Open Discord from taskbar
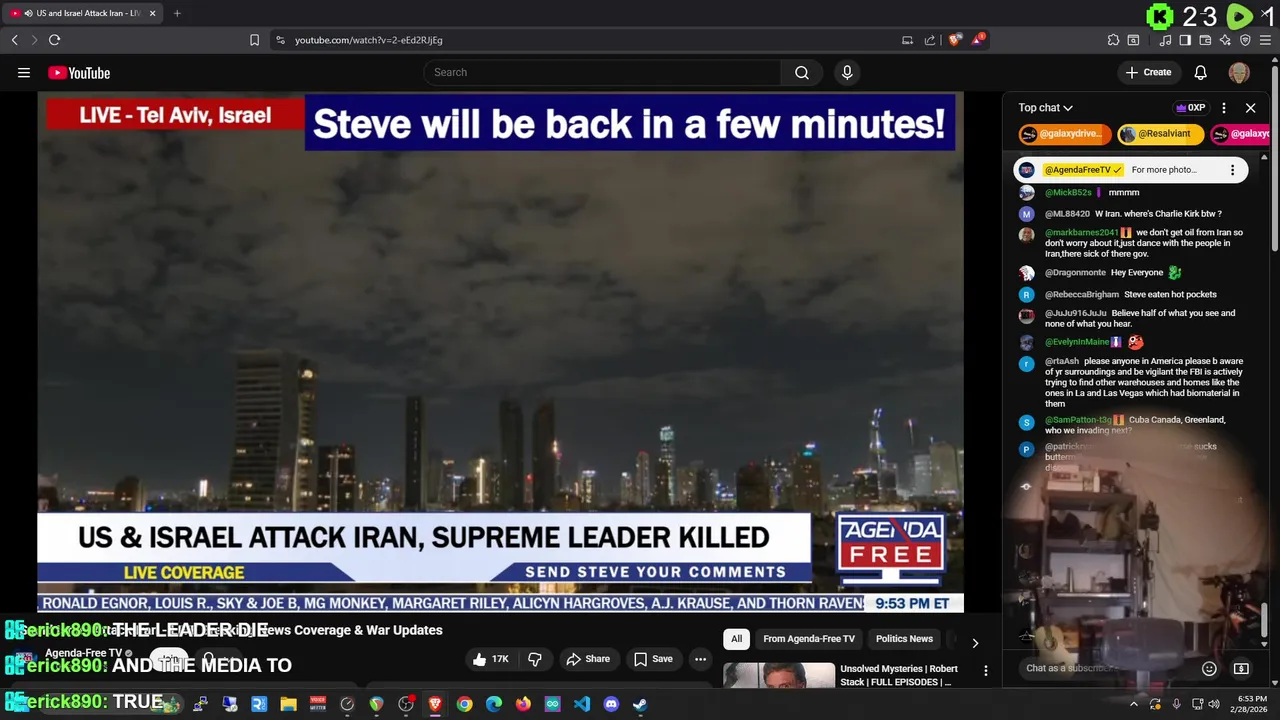The height and width of the screenshot is (720, 1280). coord(611,704)
